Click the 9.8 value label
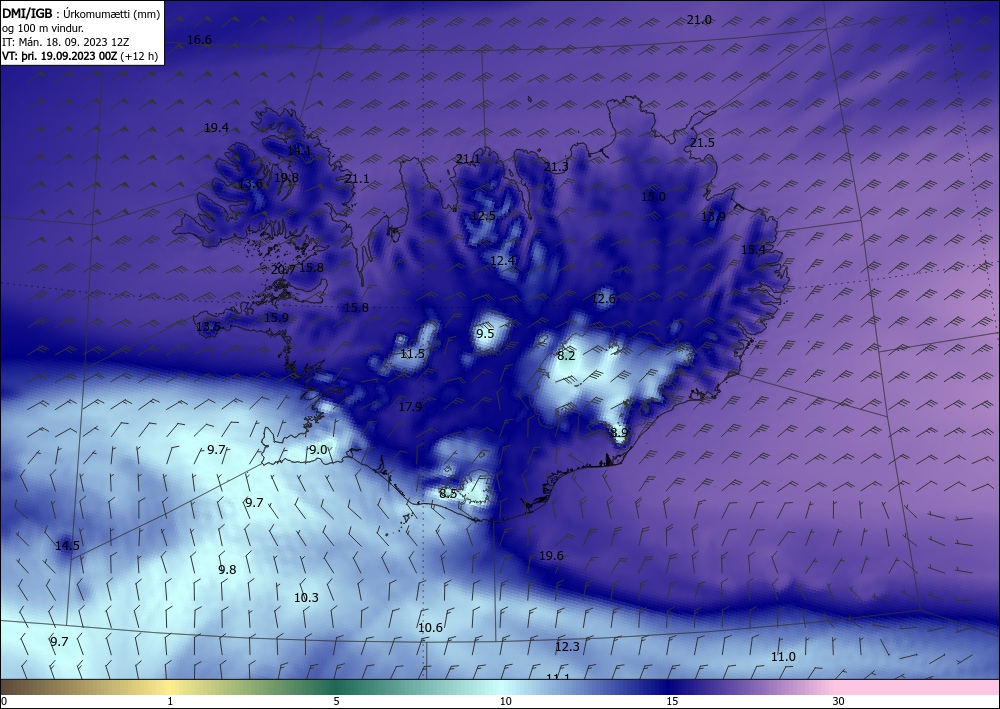 [x=227, y=570]
